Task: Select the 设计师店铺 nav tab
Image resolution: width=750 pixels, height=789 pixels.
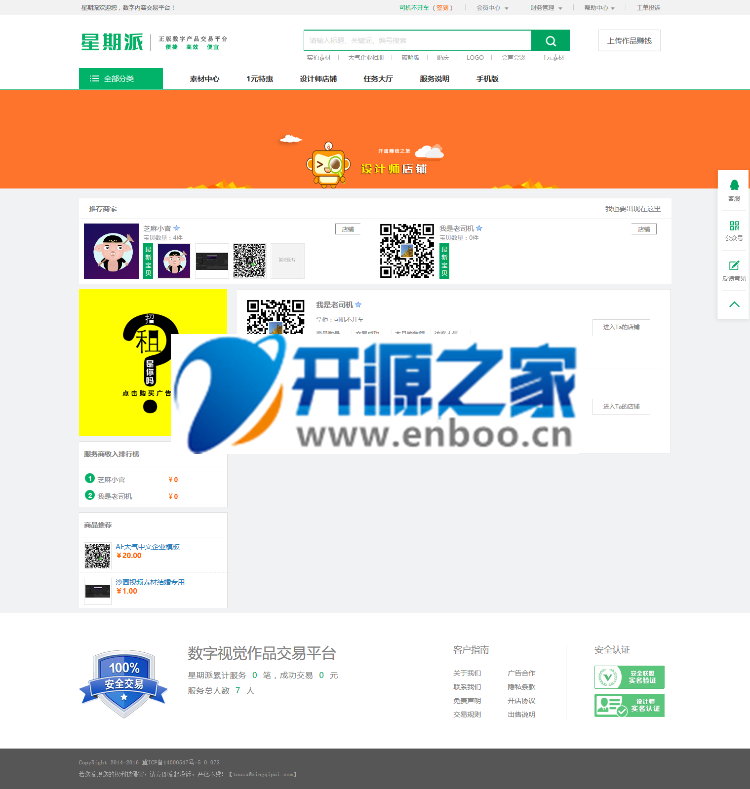Action: (x=318, y=78)
